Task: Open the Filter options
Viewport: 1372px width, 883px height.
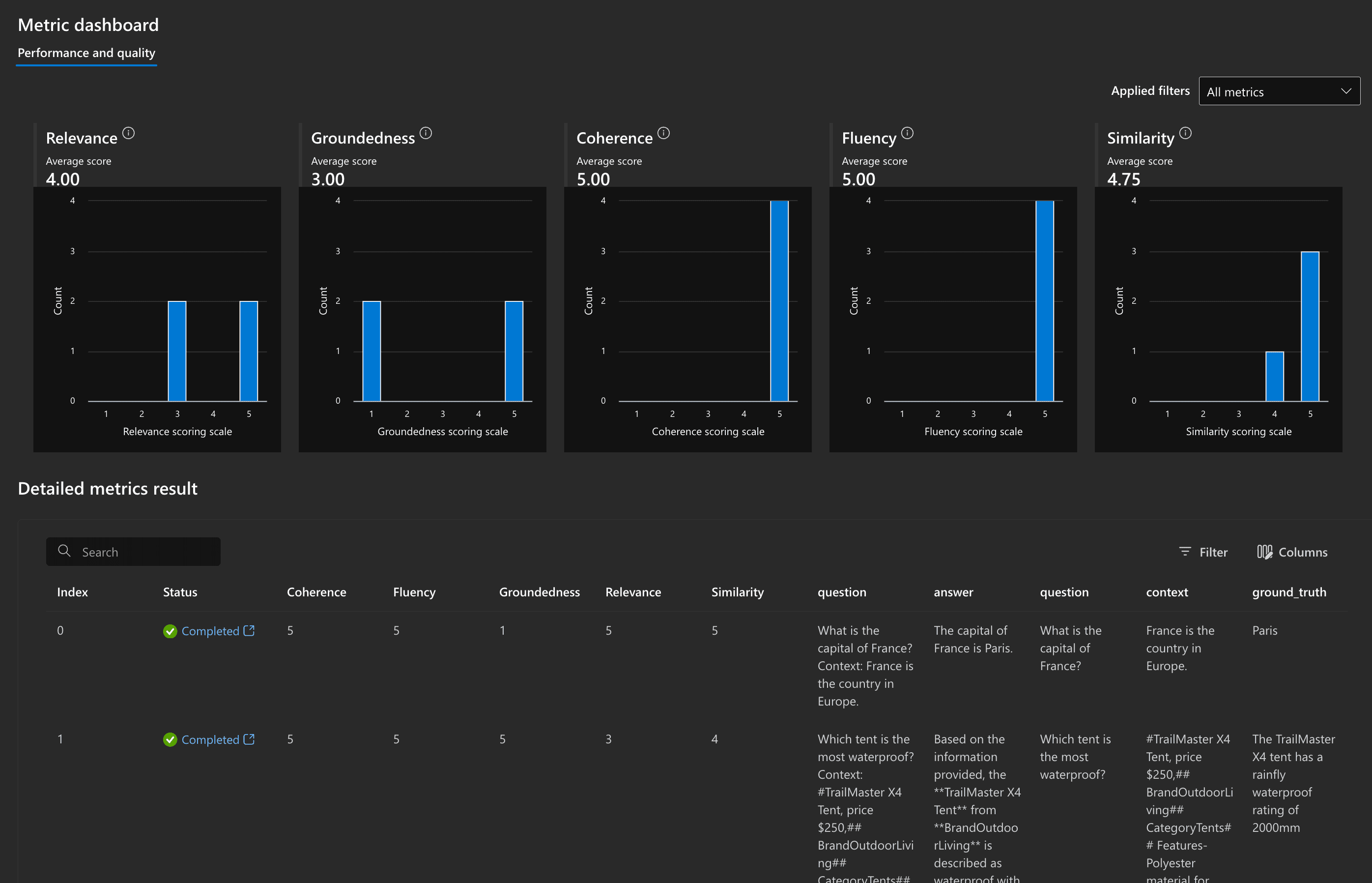Action: 1203,552
